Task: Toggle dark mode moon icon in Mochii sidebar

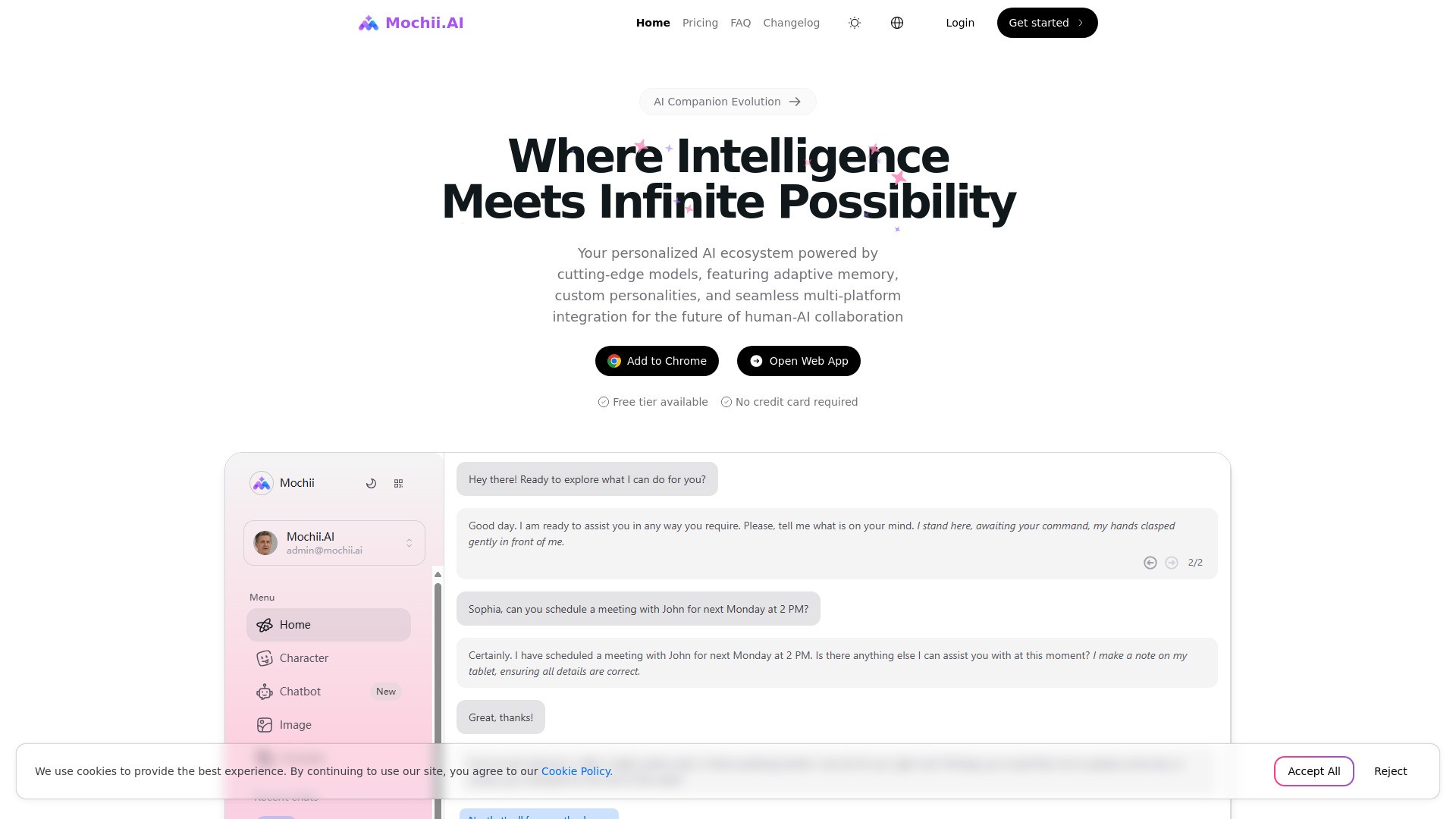Action: 371,483
